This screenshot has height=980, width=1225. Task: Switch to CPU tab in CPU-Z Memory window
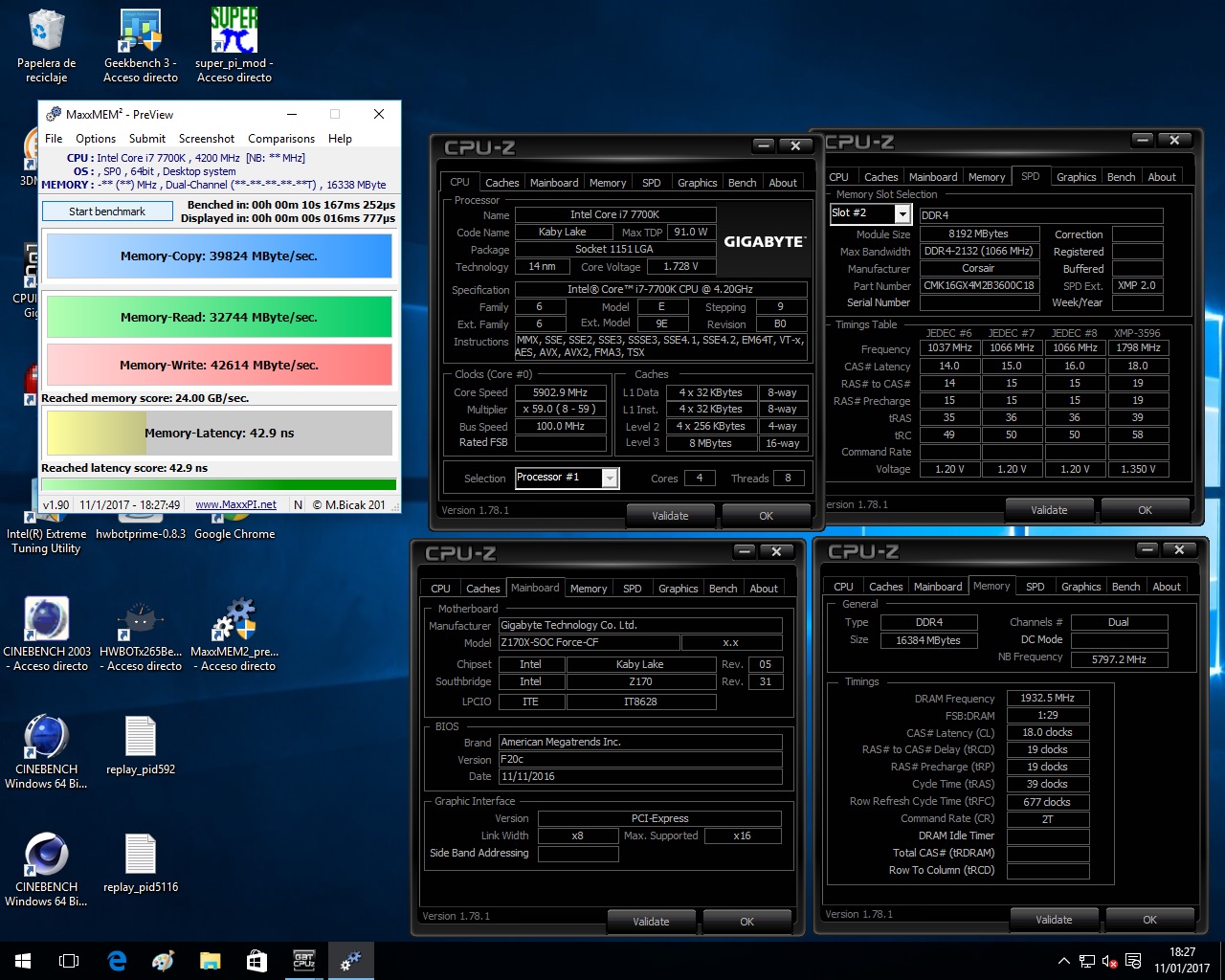[x=843, y=587]
